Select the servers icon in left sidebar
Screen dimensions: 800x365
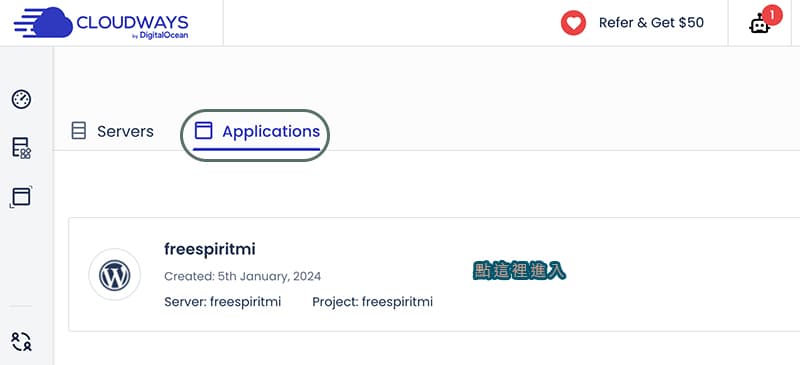point(21,148)
